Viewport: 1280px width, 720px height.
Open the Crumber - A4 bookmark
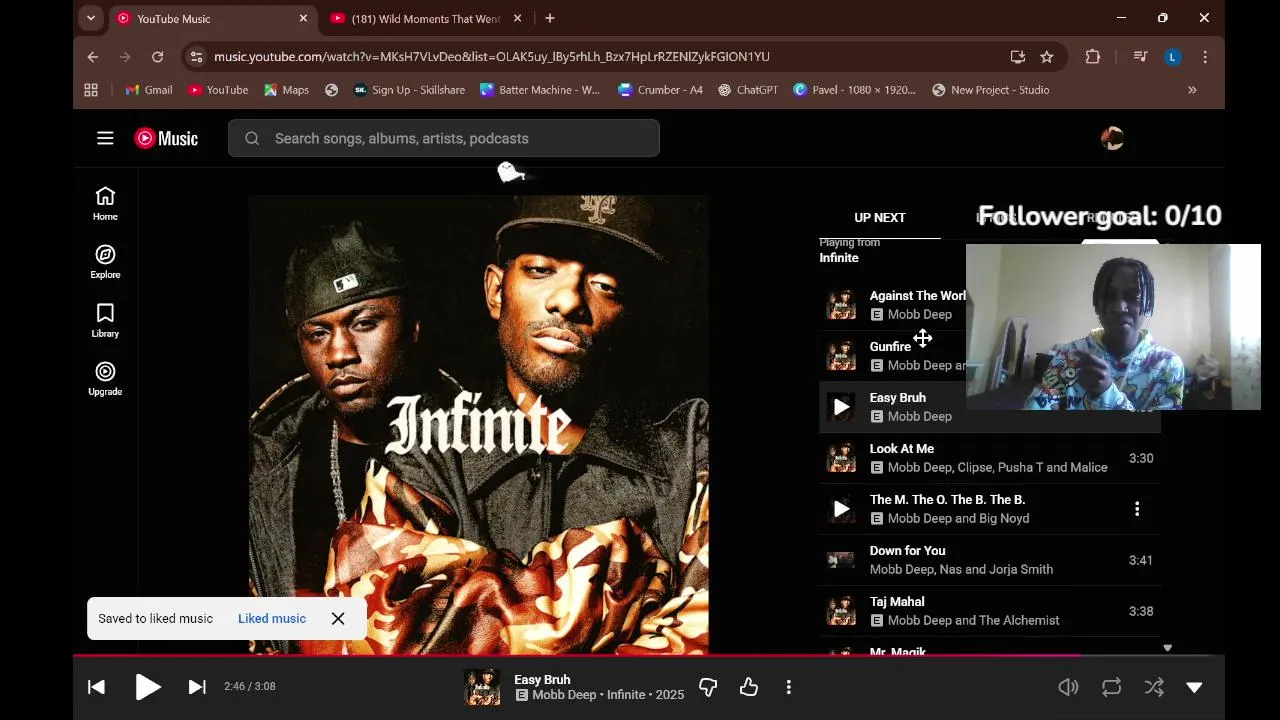(660, 90)
